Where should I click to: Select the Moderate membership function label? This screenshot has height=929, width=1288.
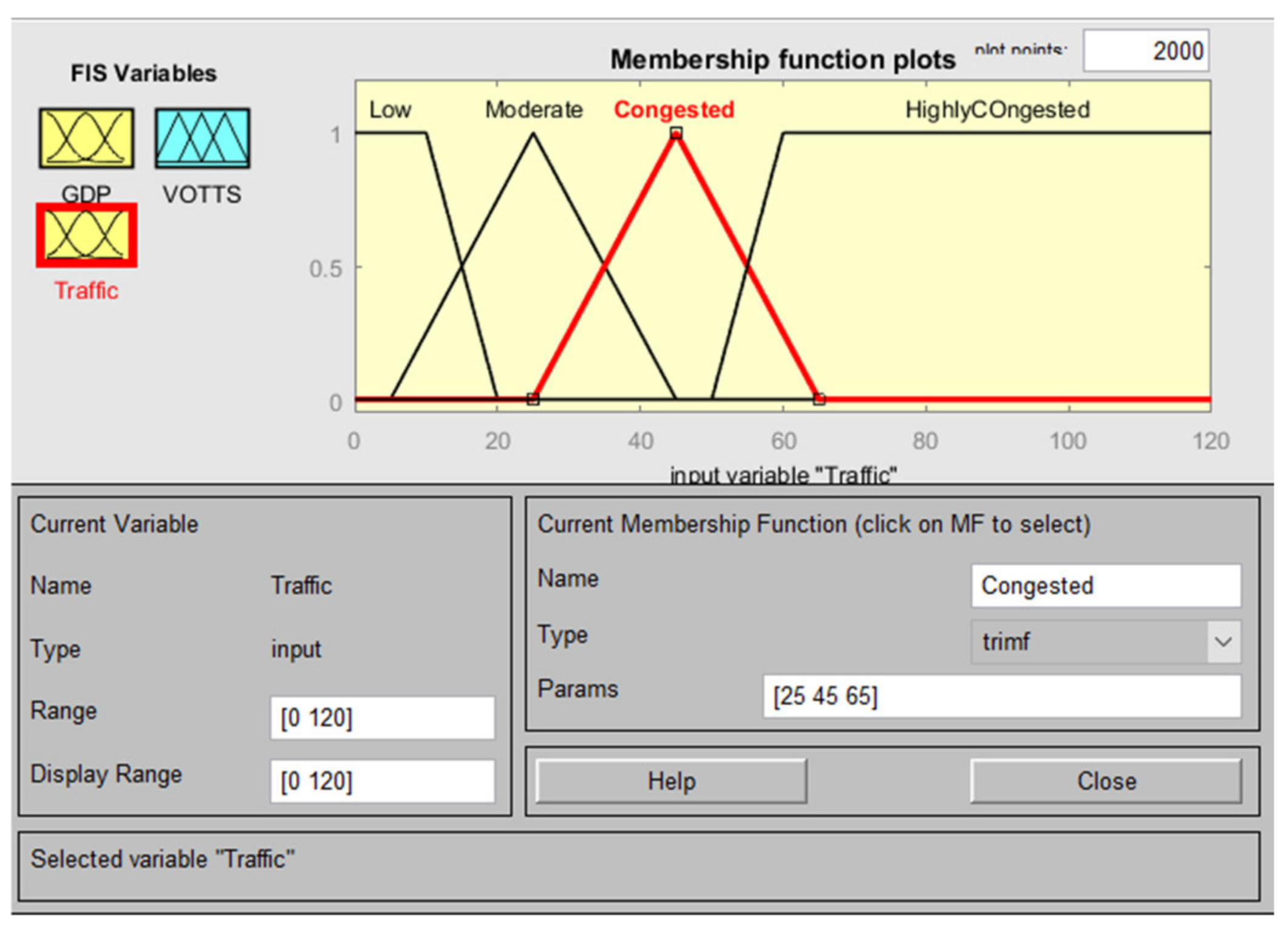click(533, 110)
